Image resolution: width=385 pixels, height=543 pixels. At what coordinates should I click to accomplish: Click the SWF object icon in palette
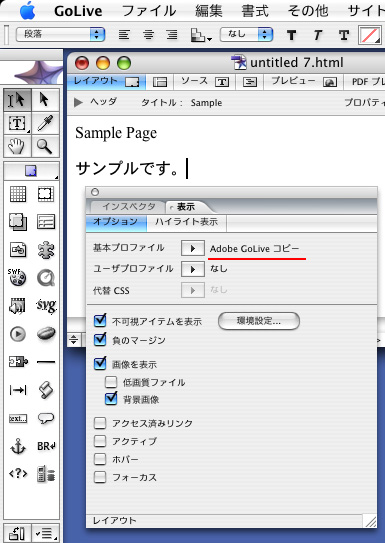[17, 277]
